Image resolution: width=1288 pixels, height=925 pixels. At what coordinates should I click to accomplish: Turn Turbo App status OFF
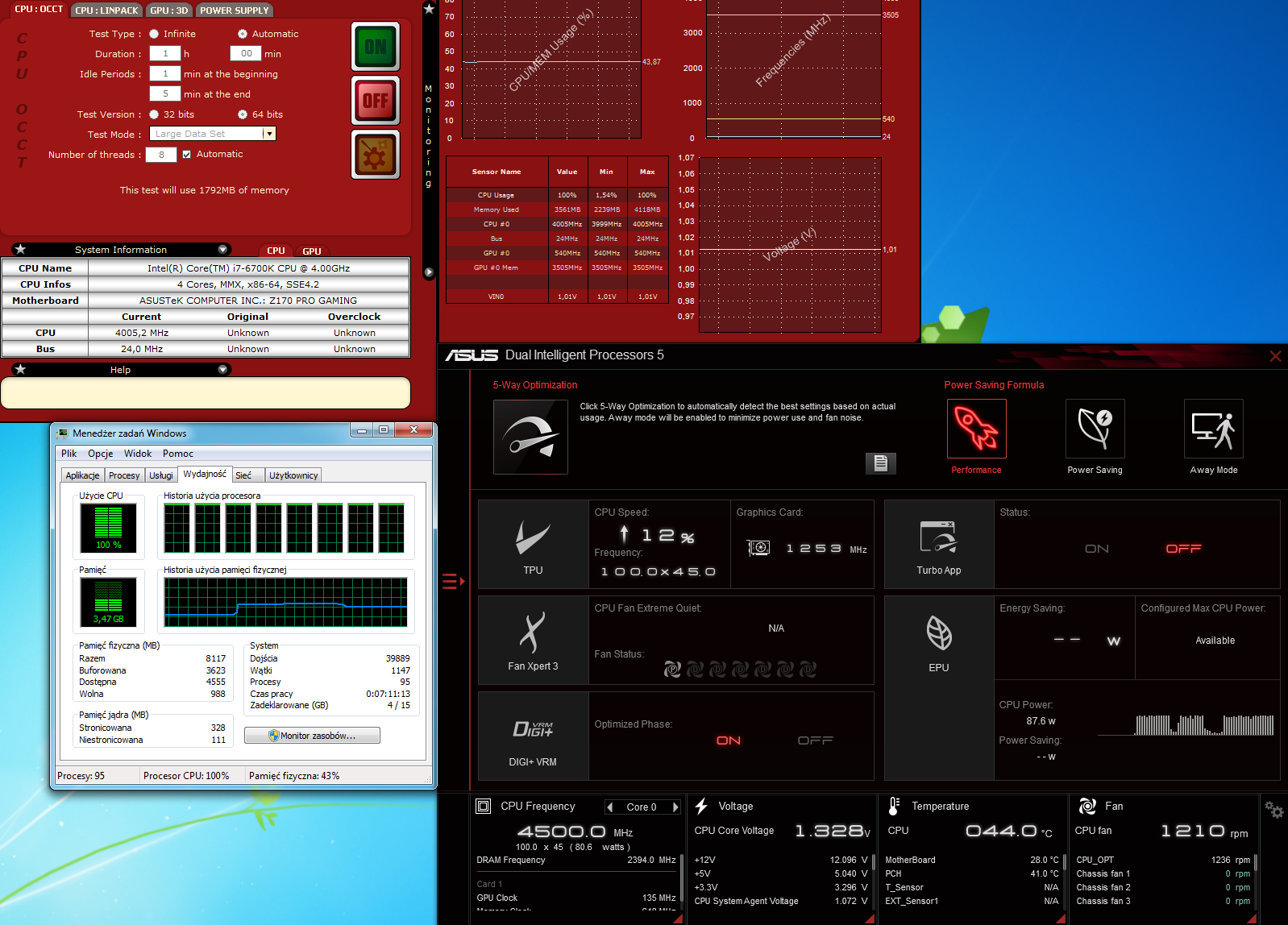coord(1183,549)
